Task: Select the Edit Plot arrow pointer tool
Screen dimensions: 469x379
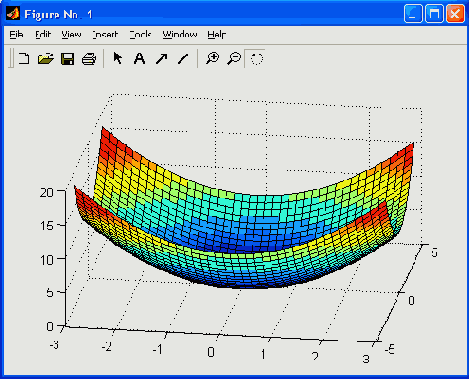Action: click(x=117, y=58)
